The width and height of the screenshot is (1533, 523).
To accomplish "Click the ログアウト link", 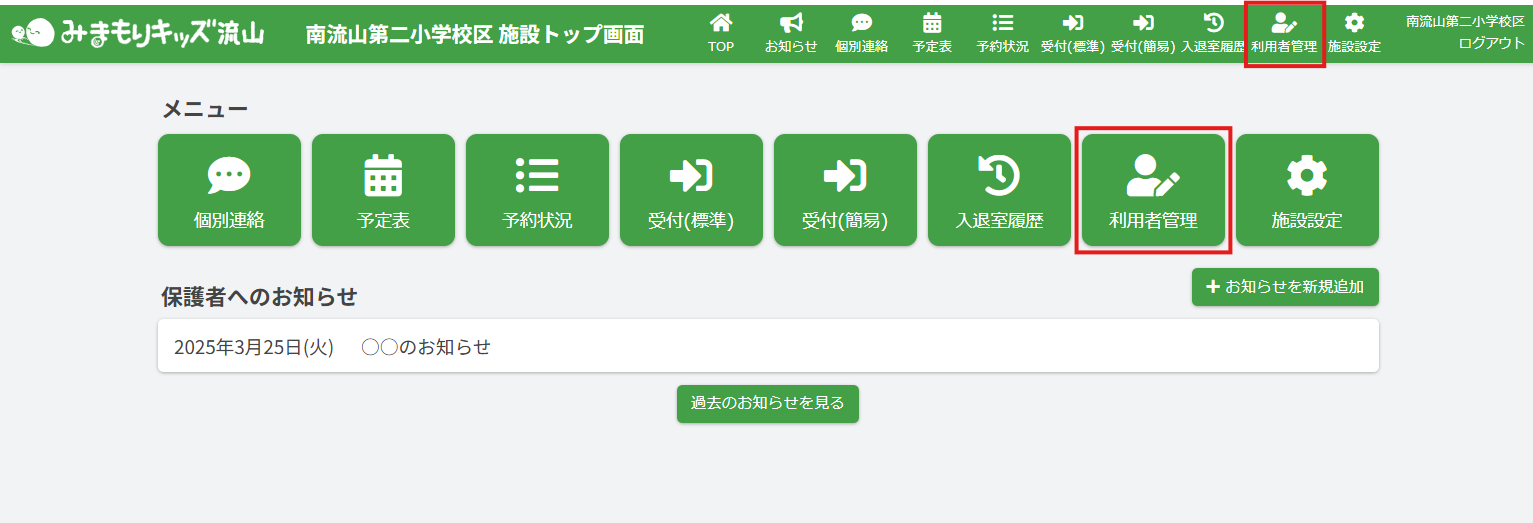I will click(x=1491, y=43).
